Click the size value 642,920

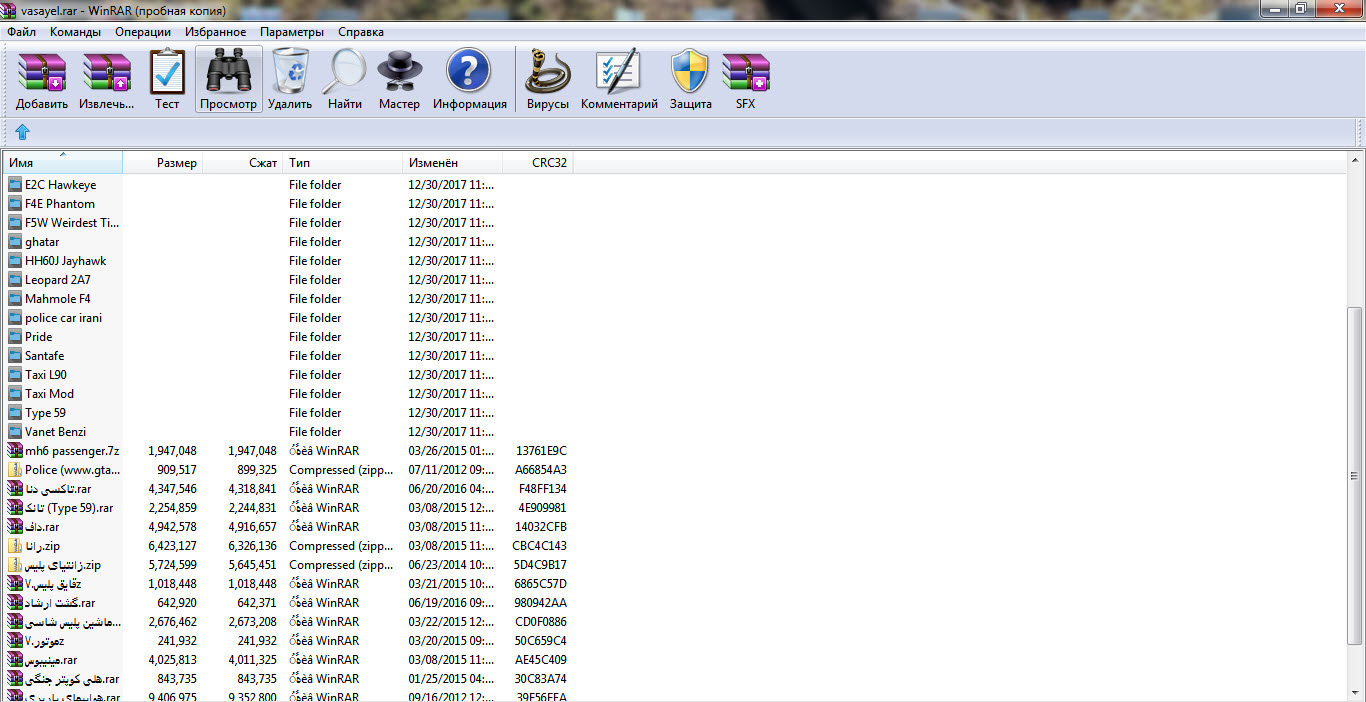click(176, 603)
